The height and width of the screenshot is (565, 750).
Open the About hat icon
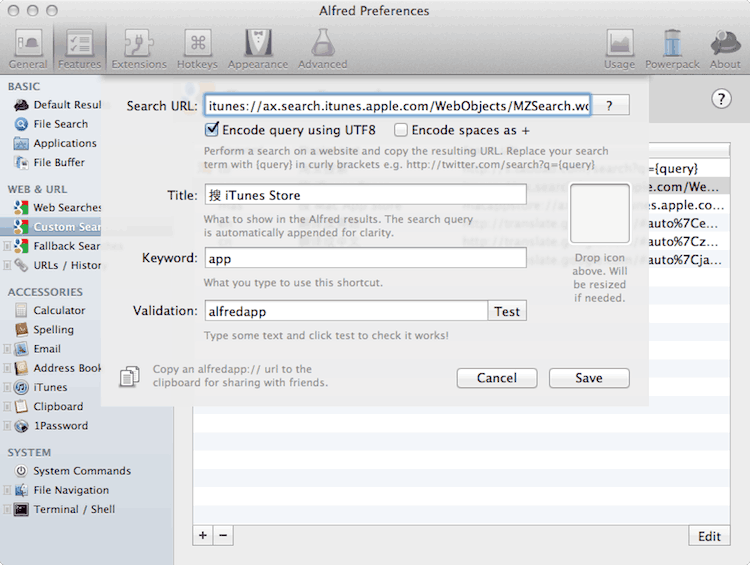725,49
